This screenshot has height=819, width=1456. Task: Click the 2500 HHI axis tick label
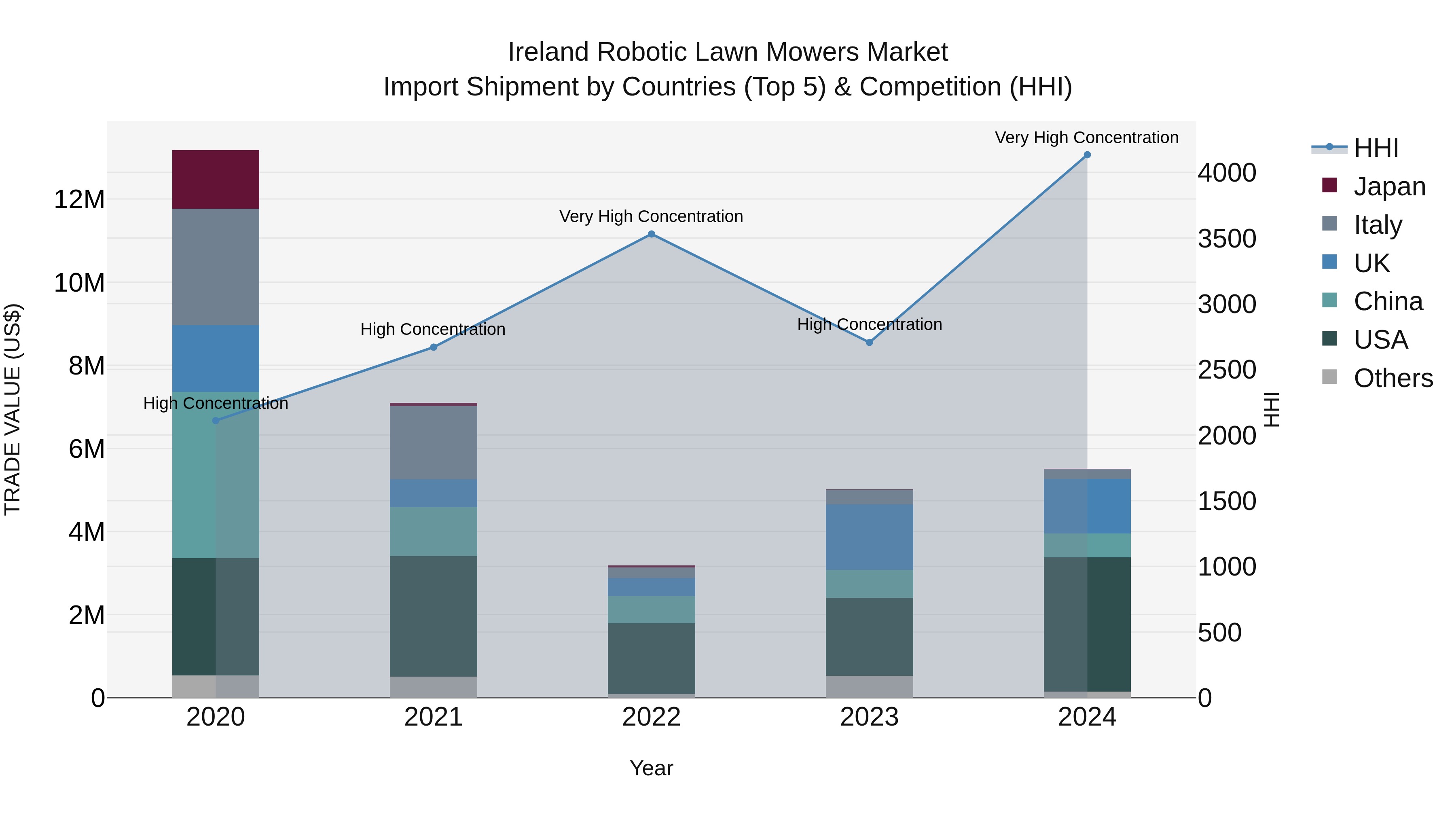1227,370
